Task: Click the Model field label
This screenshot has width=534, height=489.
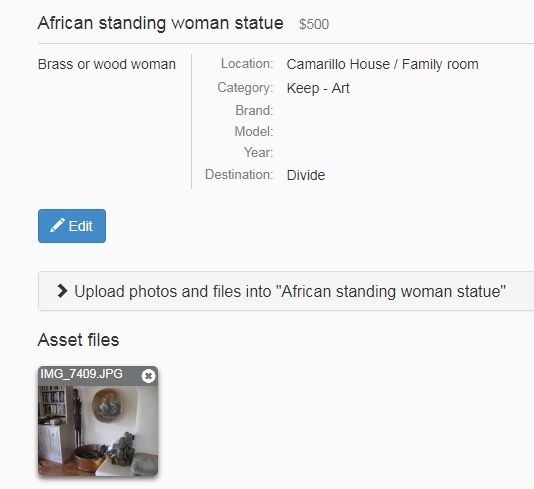Action: (x=254, y=131)
